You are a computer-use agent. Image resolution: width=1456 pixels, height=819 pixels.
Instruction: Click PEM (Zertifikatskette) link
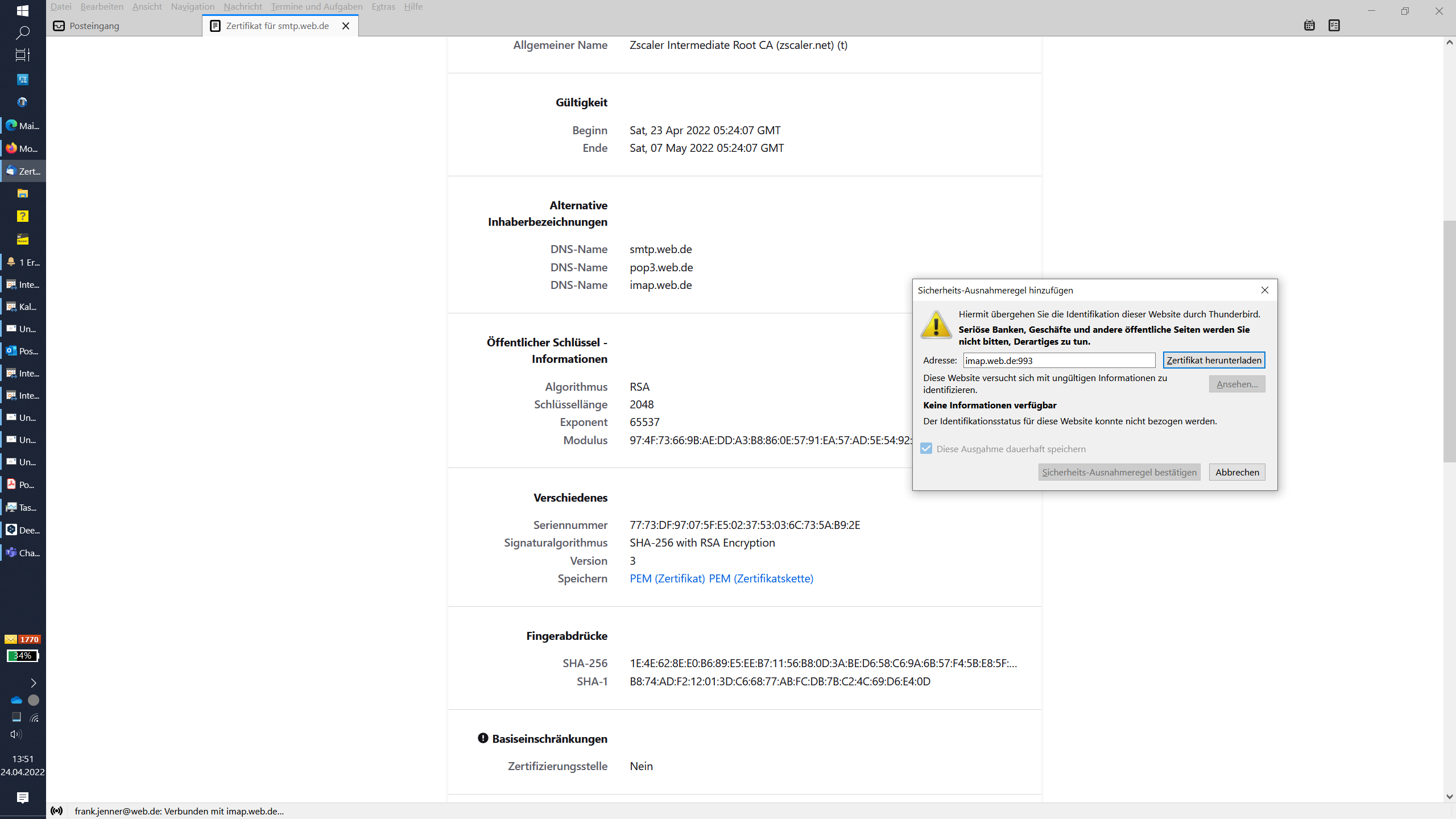[x=761, y=578]
